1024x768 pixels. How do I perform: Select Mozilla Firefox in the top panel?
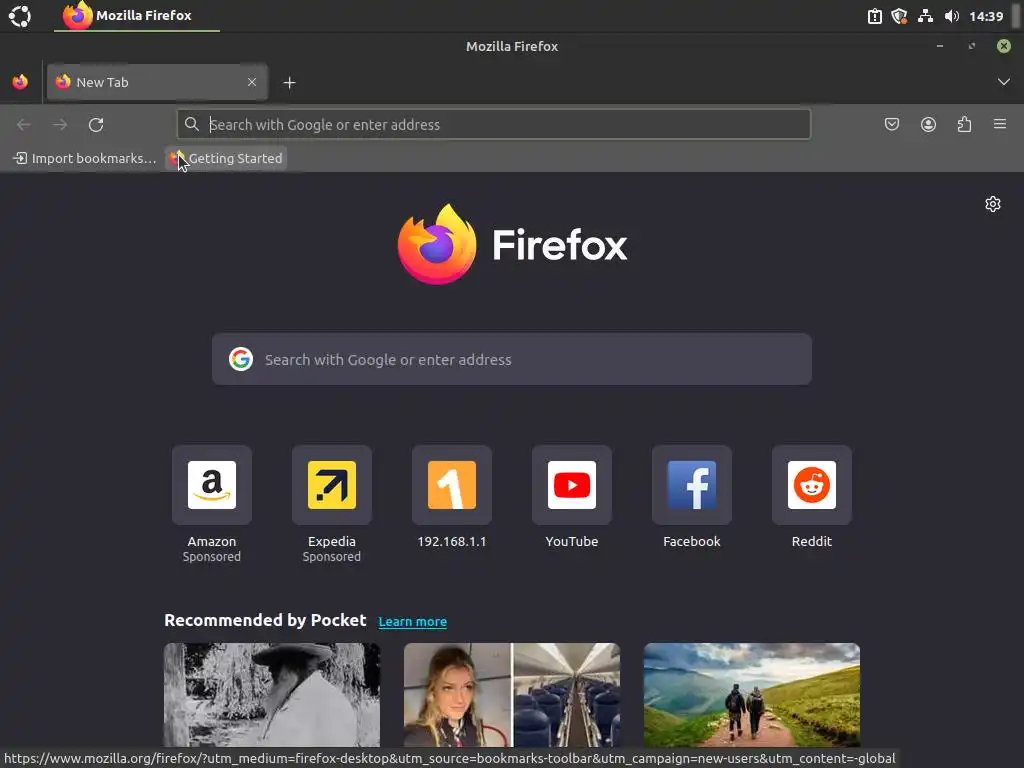(x=137, y=16)
